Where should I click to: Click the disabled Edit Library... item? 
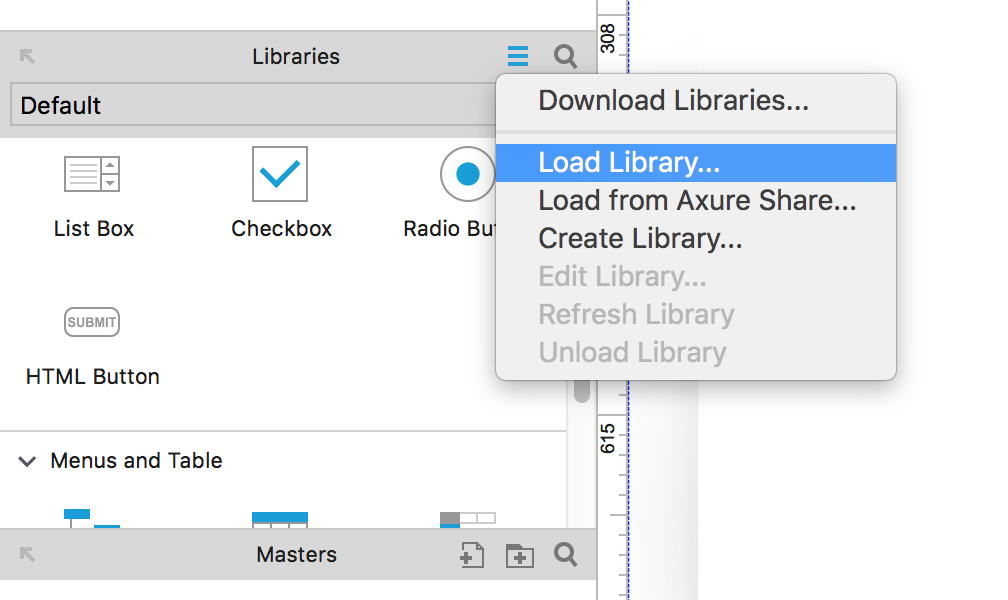[696, 277]
